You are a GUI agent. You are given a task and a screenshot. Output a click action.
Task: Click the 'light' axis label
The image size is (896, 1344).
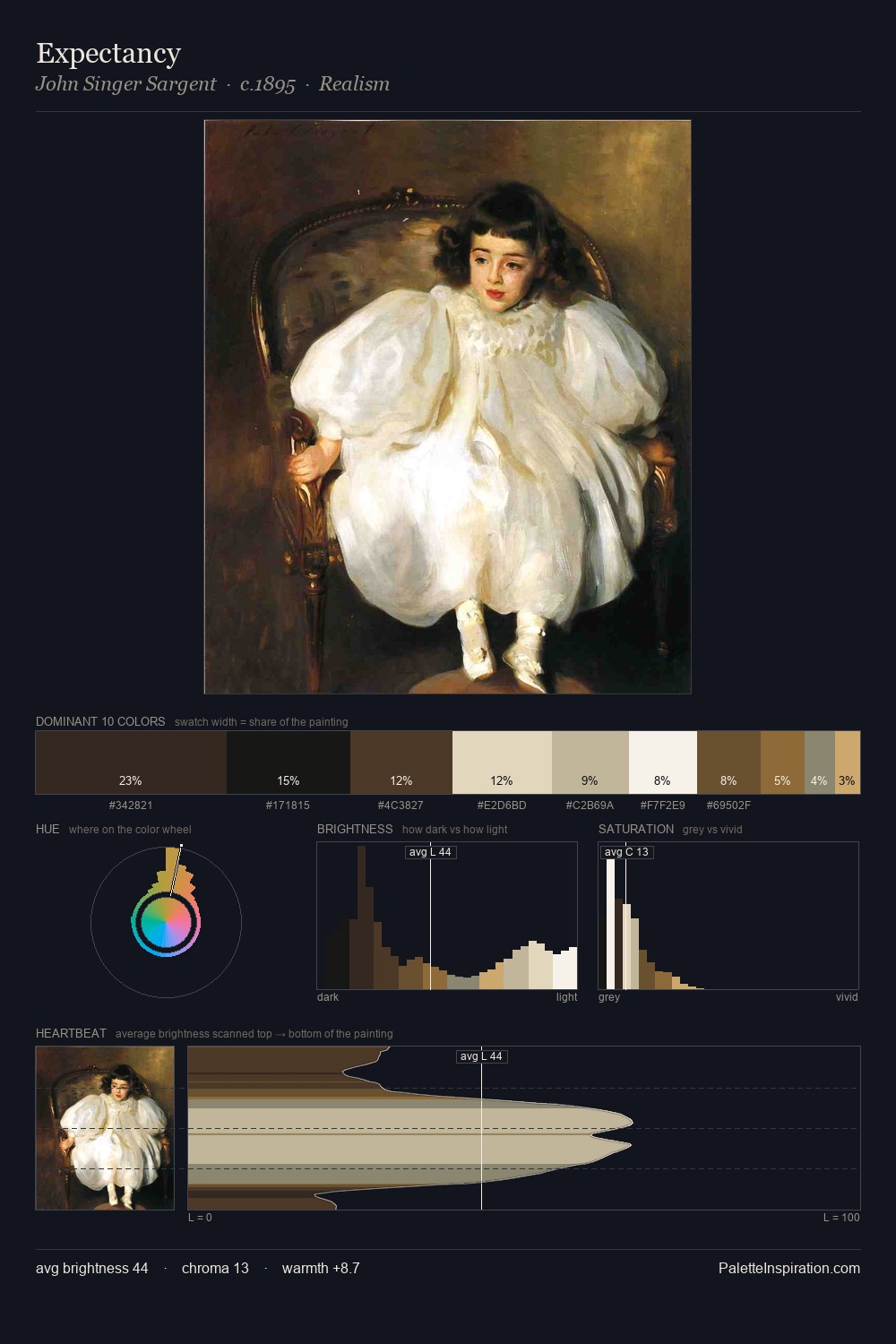tap(567, 997)
